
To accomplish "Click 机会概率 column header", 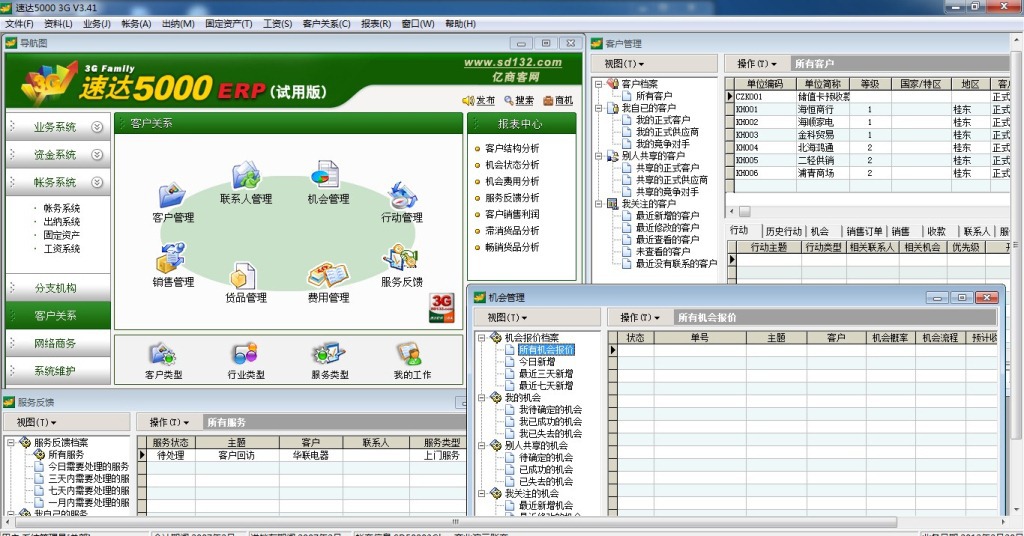I will click(x=889, y=338).
